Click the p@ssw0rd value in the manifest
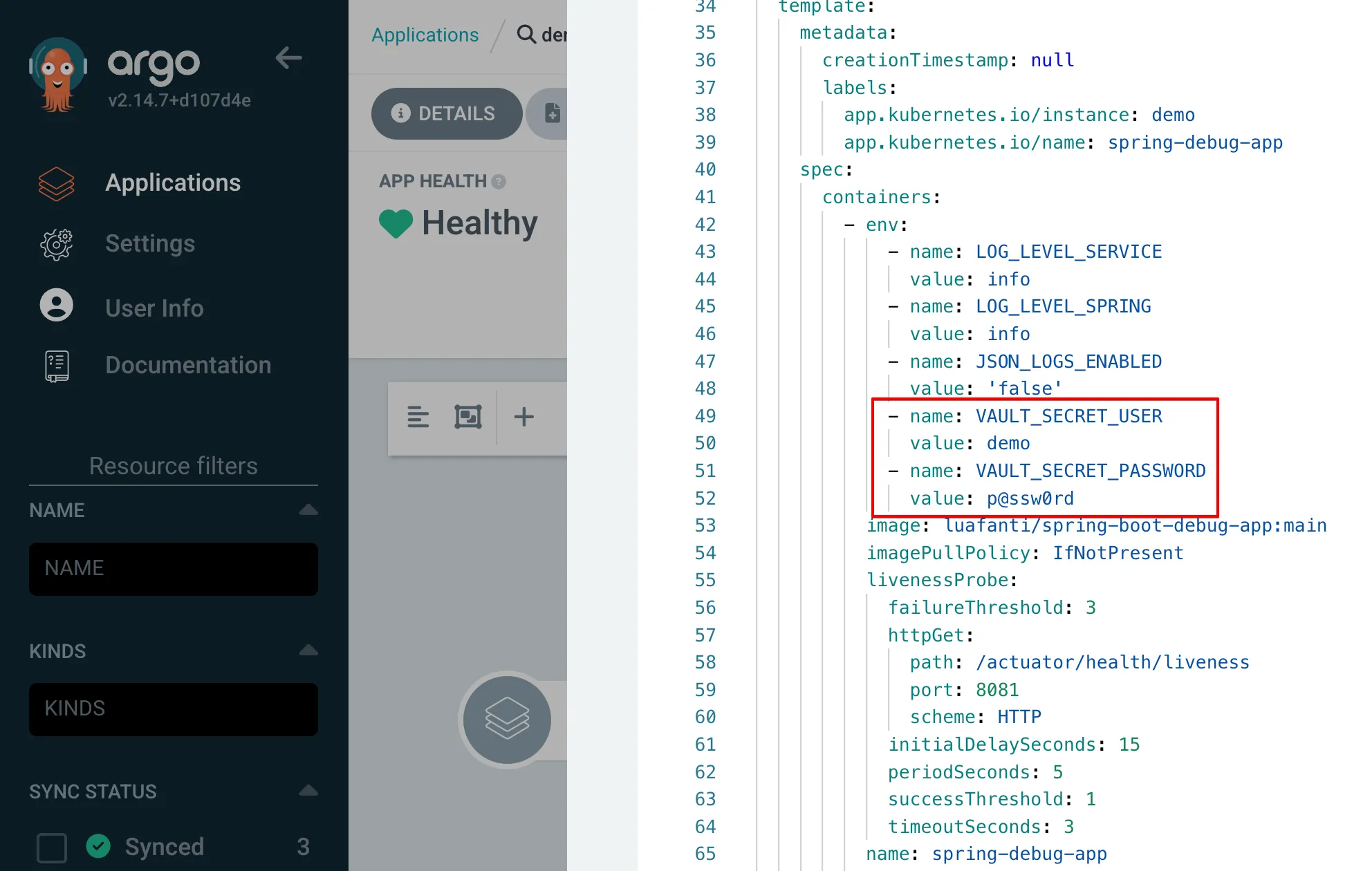 (x=1030, y=498)
